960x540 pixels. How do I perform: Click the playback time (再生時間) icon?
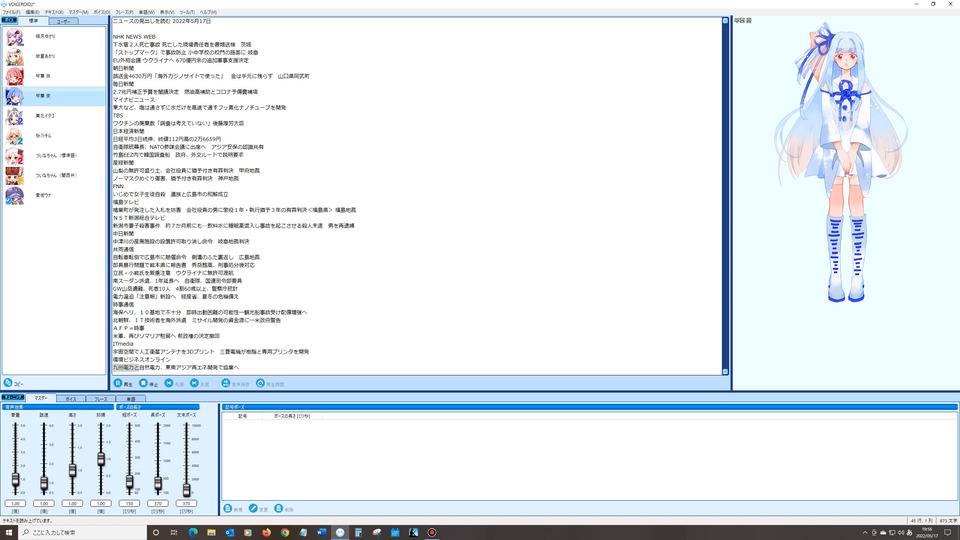click(x=260, y=383)
